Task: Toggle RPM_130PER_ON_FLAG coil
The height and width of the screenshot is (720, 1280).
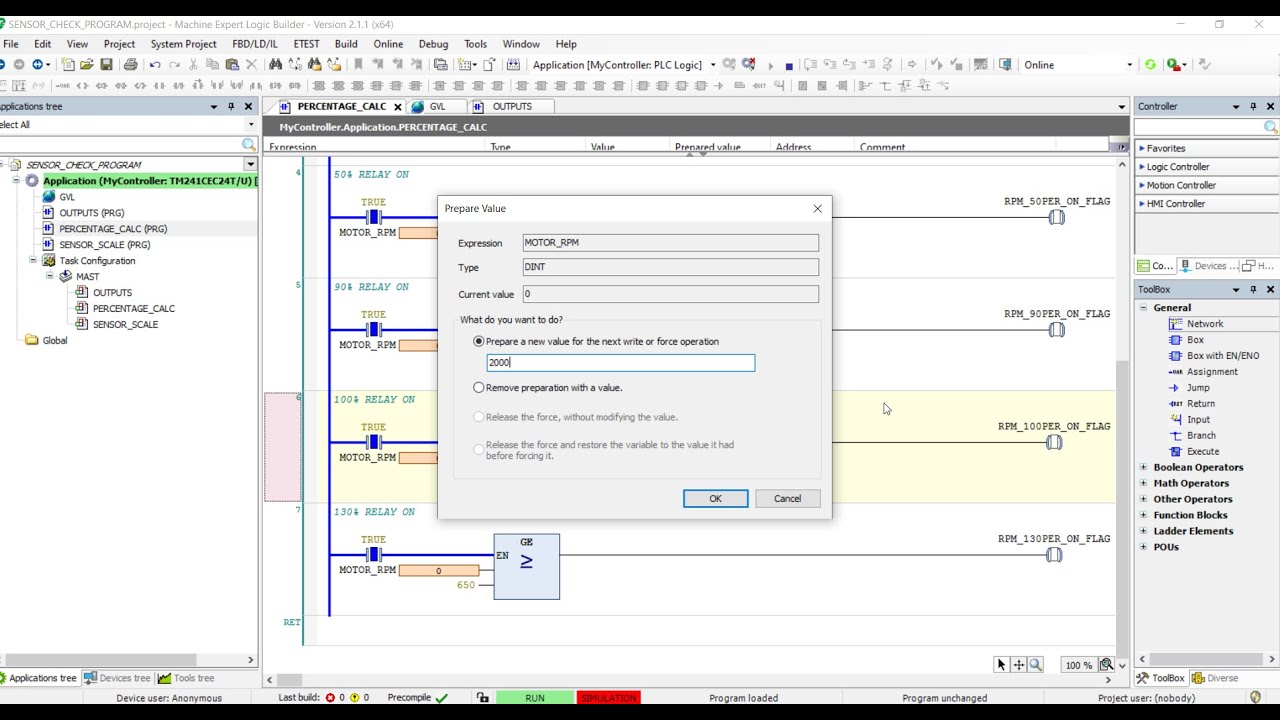Action: (x=1054, y=555)
